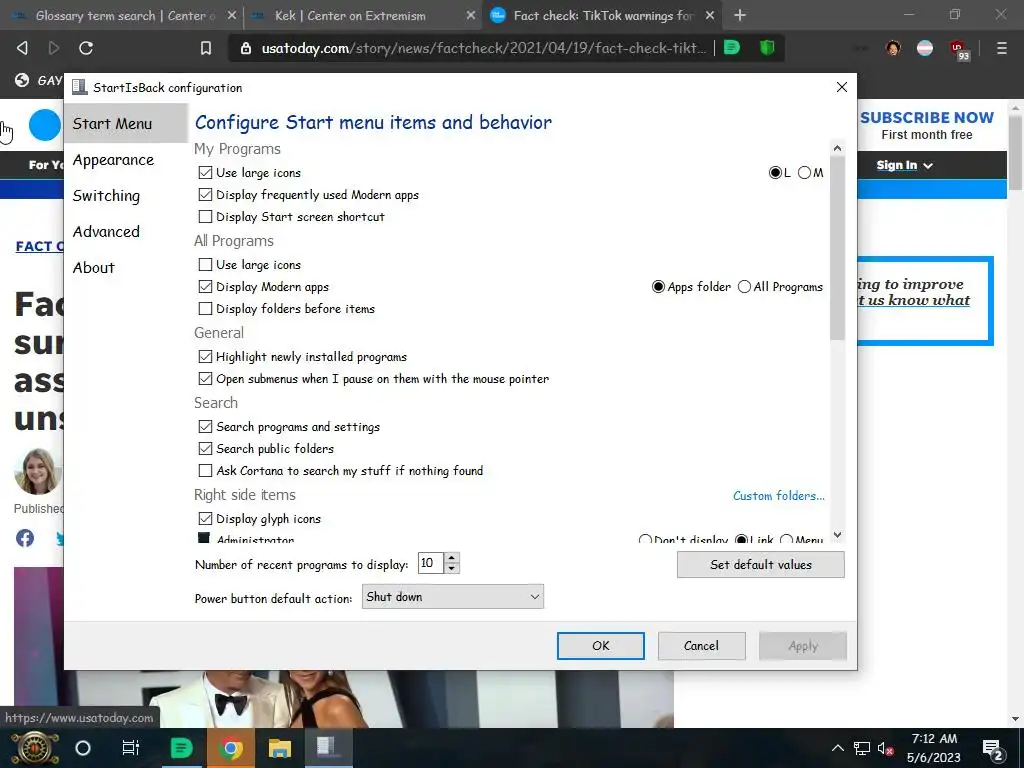The width and height of the screenshot is (1024, 768).
Task: Confirm settings with OK button
Action: click(601, 646)
